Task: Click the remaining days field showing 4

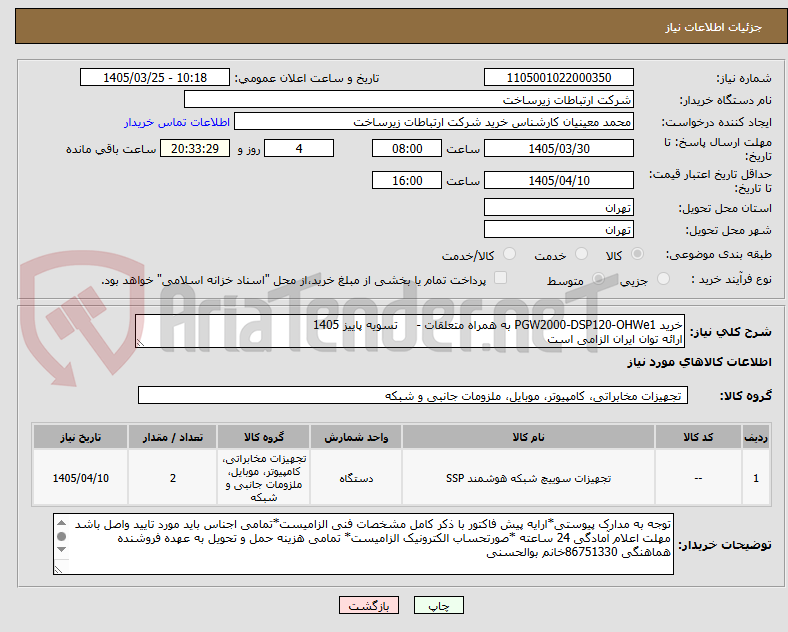Action: click(299, 149)
